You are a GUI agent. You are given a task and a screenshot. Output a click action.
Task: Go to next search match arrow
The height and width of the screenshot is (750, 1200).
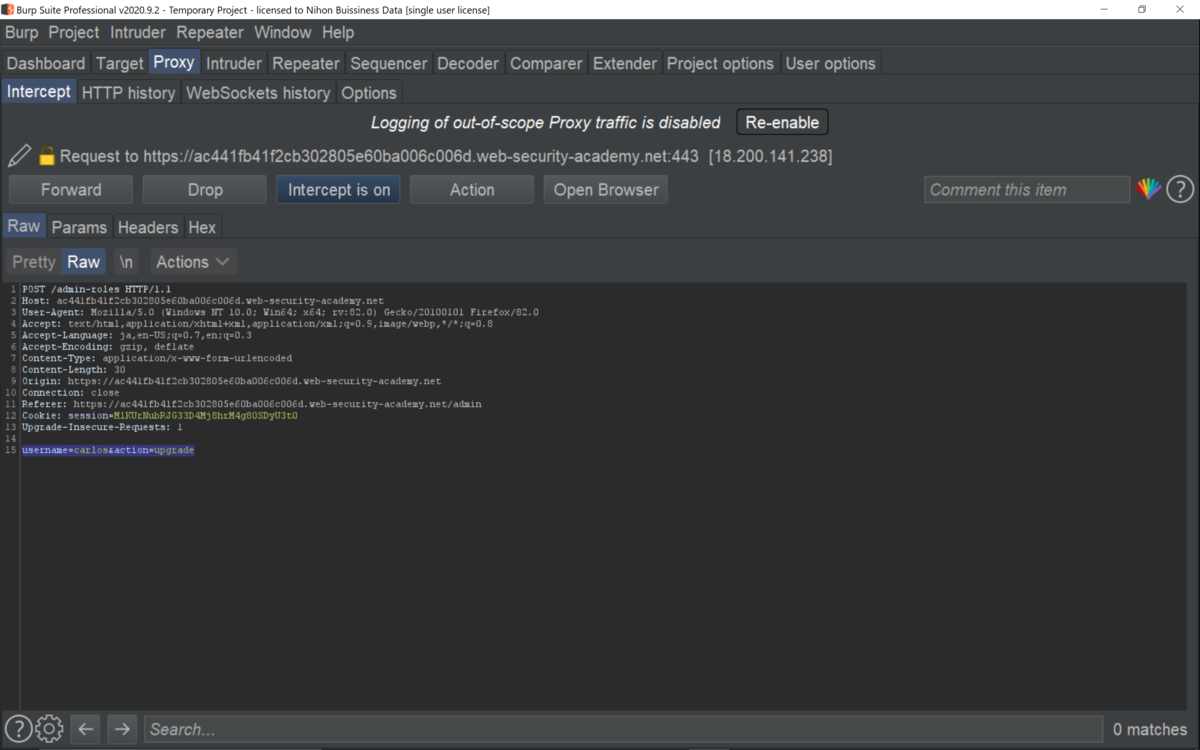pos(122,729)
